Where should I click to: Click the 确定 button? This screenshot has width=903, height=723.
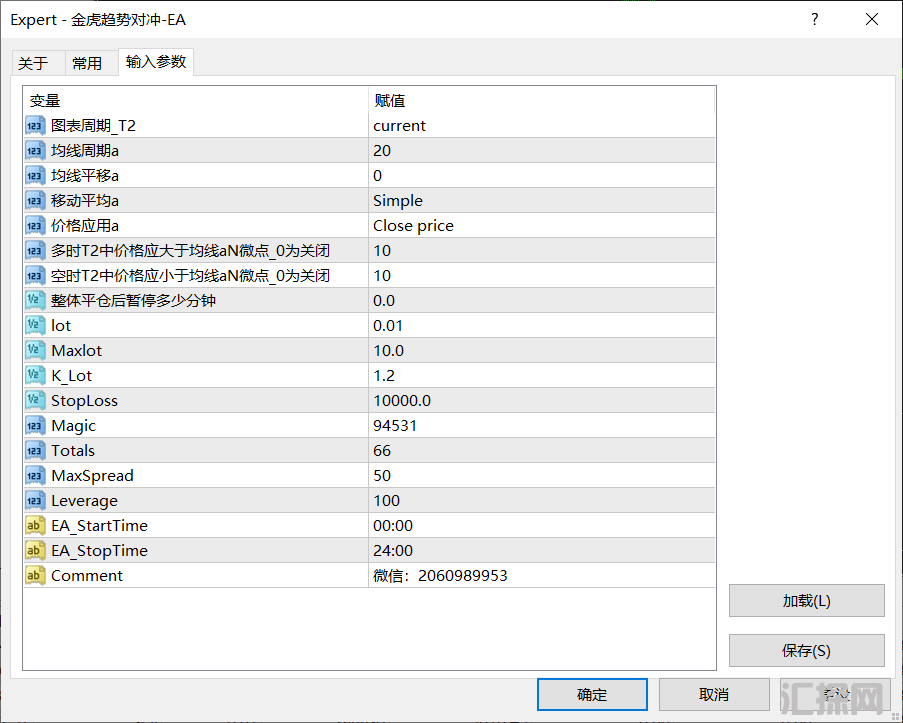592,694
